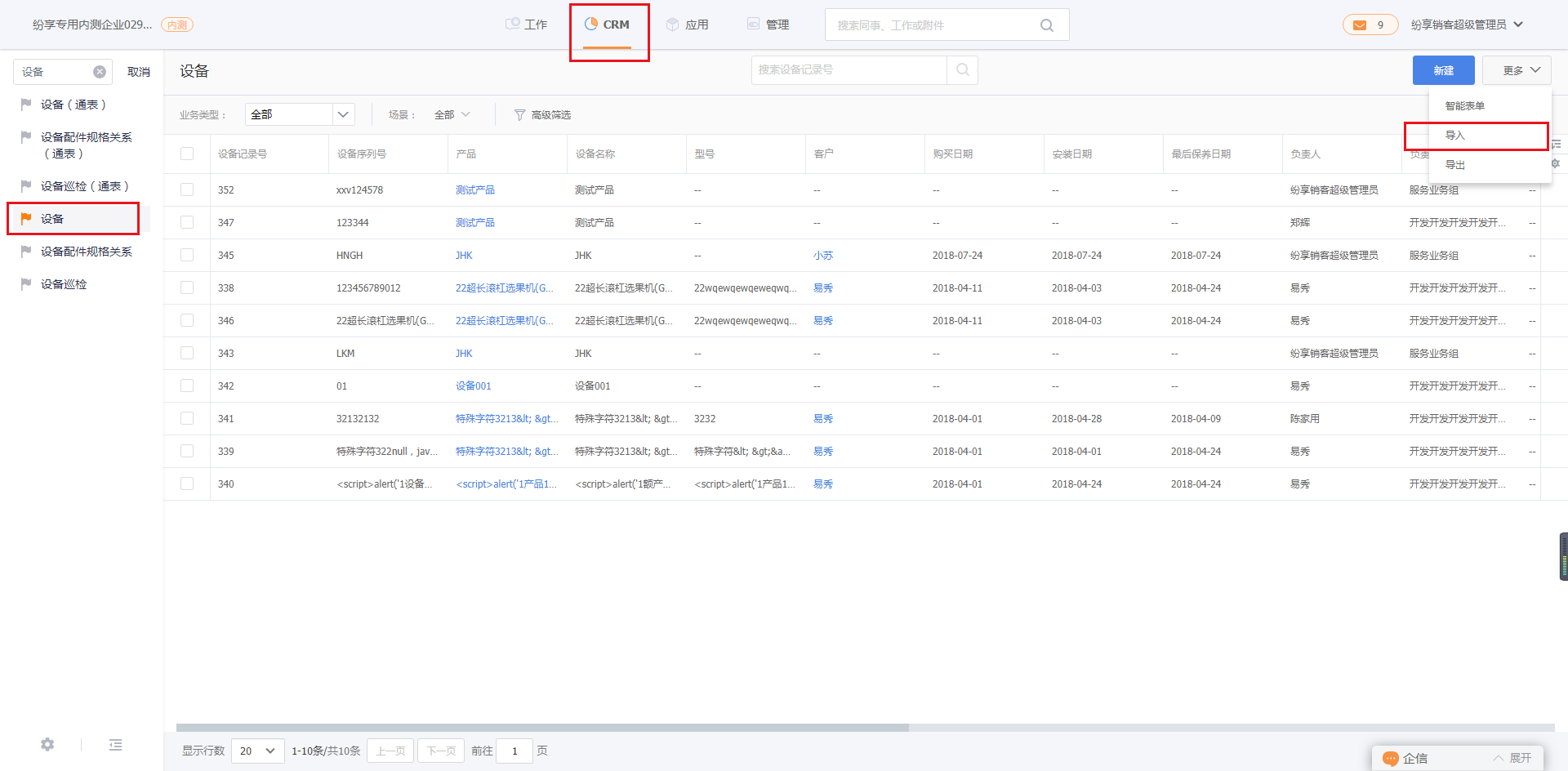Check the row for record 352
The image size is (1568, 771).
187,189
